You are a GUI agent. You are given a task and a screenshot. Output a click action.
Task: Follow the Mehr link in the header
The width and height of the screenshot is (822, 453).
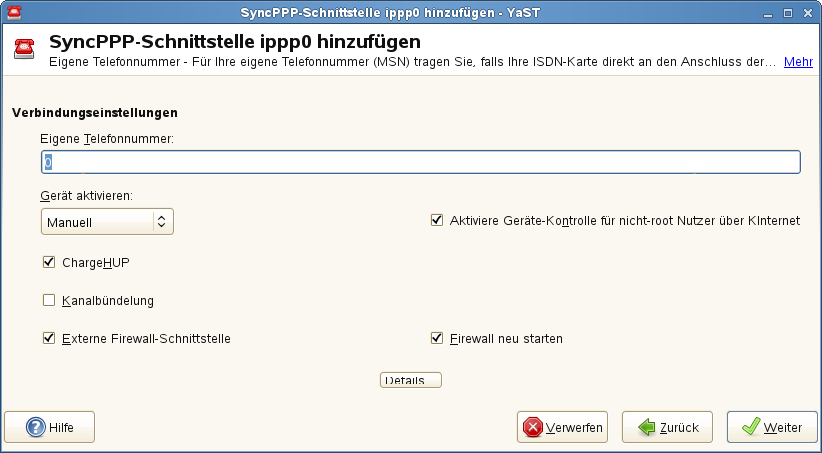(x=798, y=62)
